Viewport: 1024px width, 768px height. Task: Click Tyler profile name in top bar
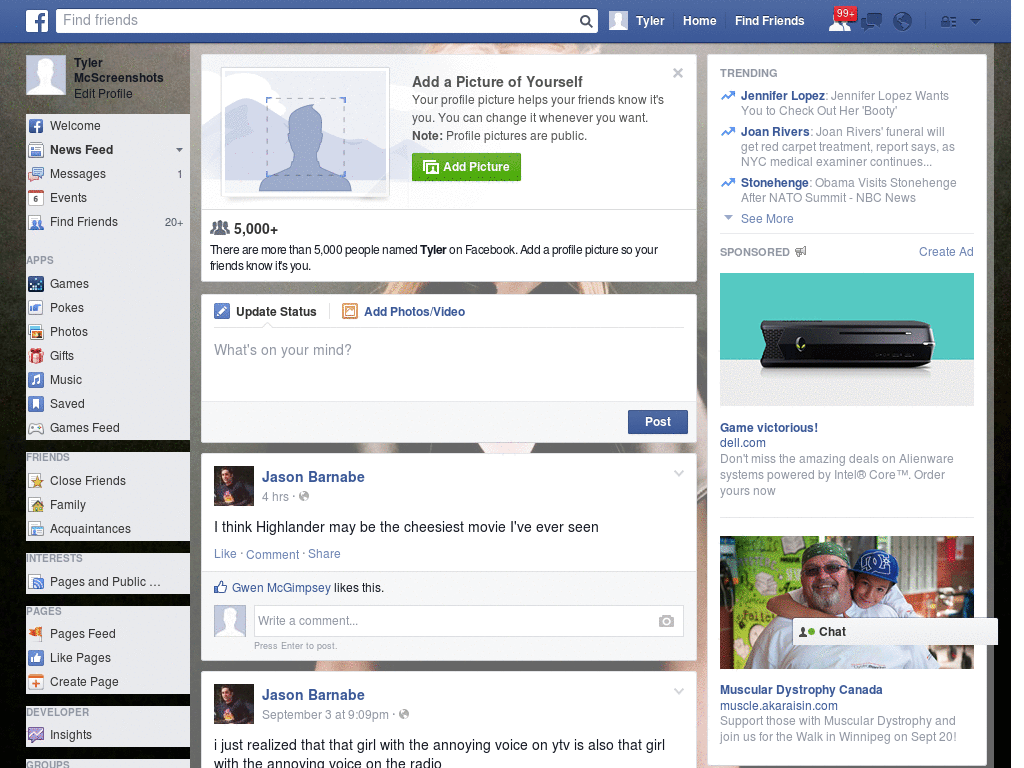650,21
